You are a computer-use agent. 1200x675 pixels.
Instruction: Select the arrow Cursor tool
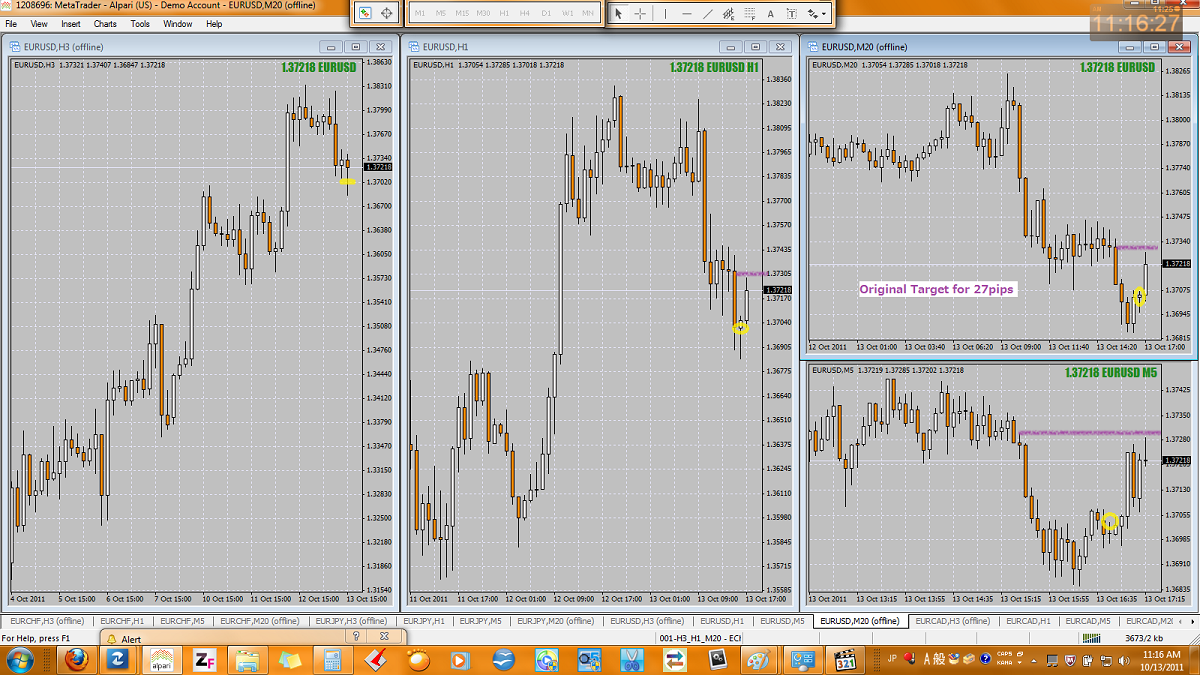click(x=618, y=14)
